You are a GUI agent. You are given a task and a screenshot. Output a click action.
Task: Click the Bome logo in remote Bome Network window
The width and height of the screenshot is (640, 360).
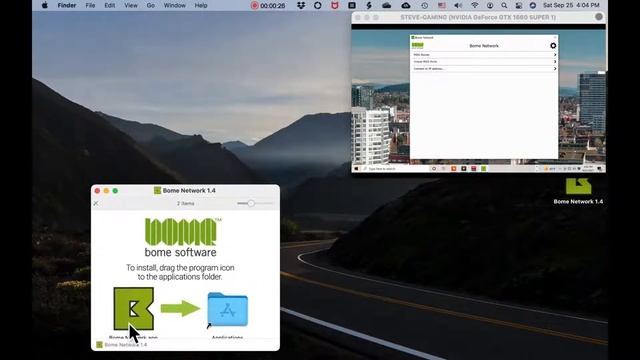418,45
